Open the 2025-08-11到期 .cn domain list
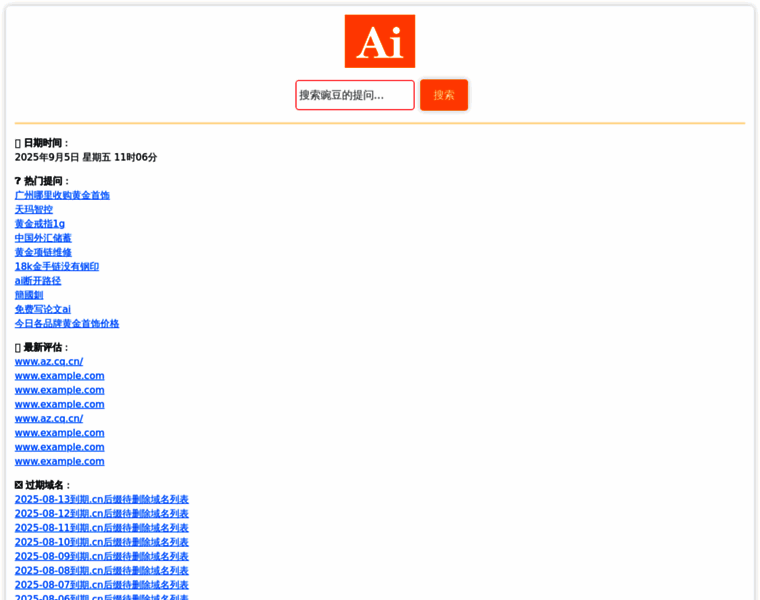This screenshot has width=760, height=600. coord(101,528)
